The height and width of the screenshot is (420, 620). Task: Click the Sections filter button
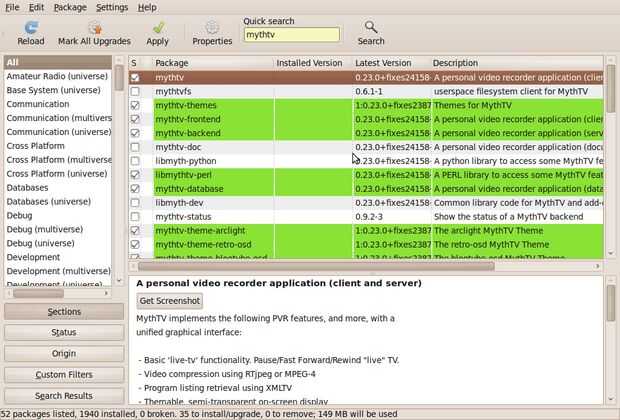(64, 312)
